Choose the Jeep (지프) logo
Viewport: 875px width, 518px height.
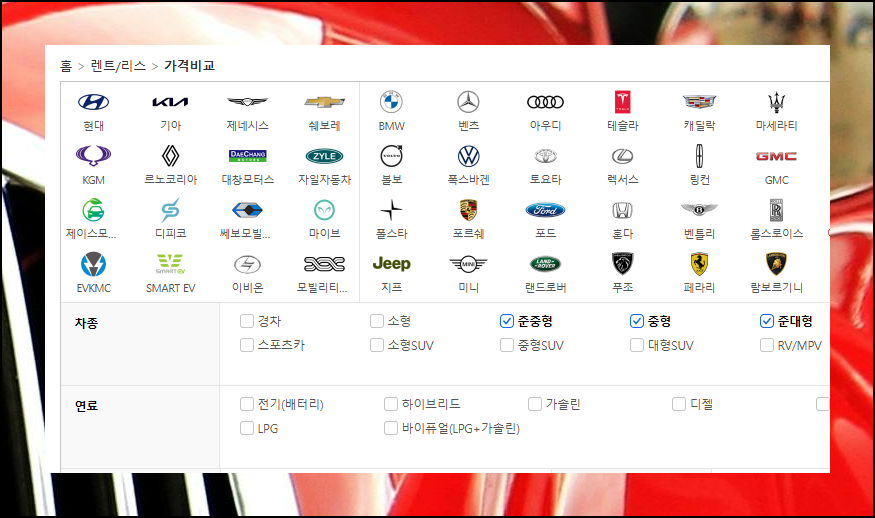(391, 263)
